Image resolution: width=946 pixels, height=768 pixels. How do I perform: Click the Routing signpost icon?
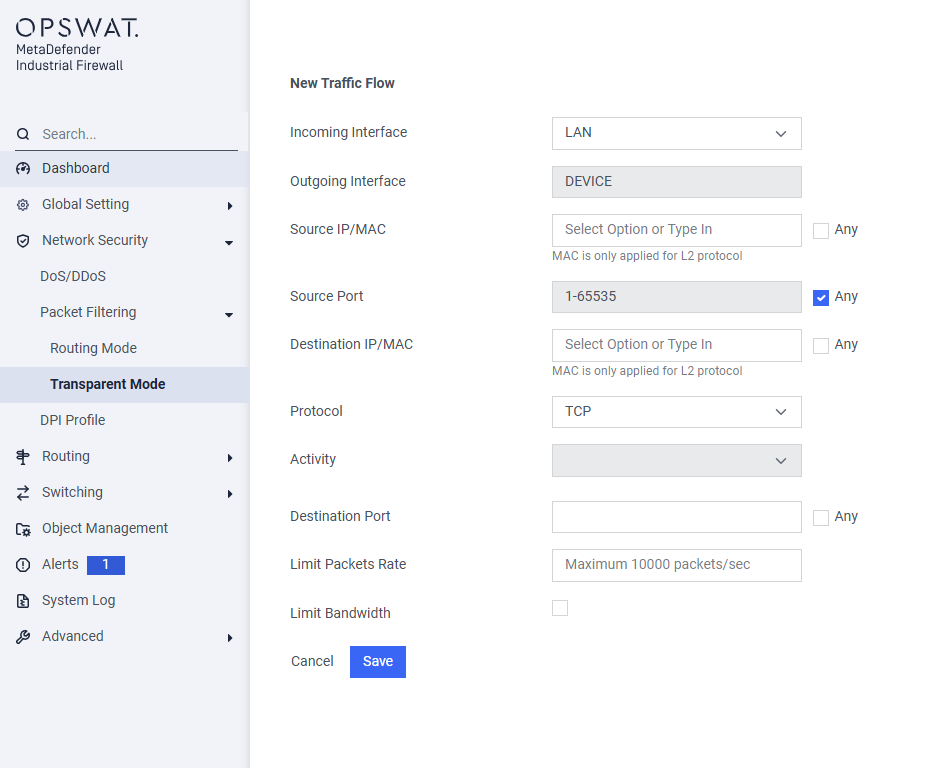tap(23, 457)
